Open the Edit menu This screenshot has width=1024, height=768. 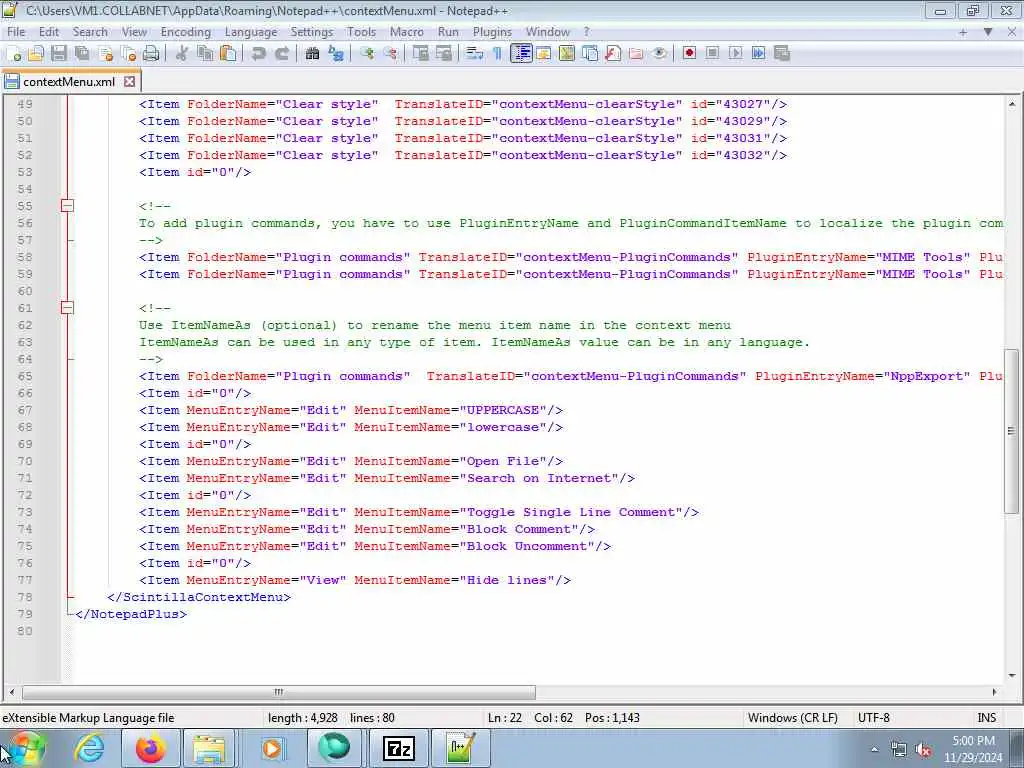pos(48,32)
